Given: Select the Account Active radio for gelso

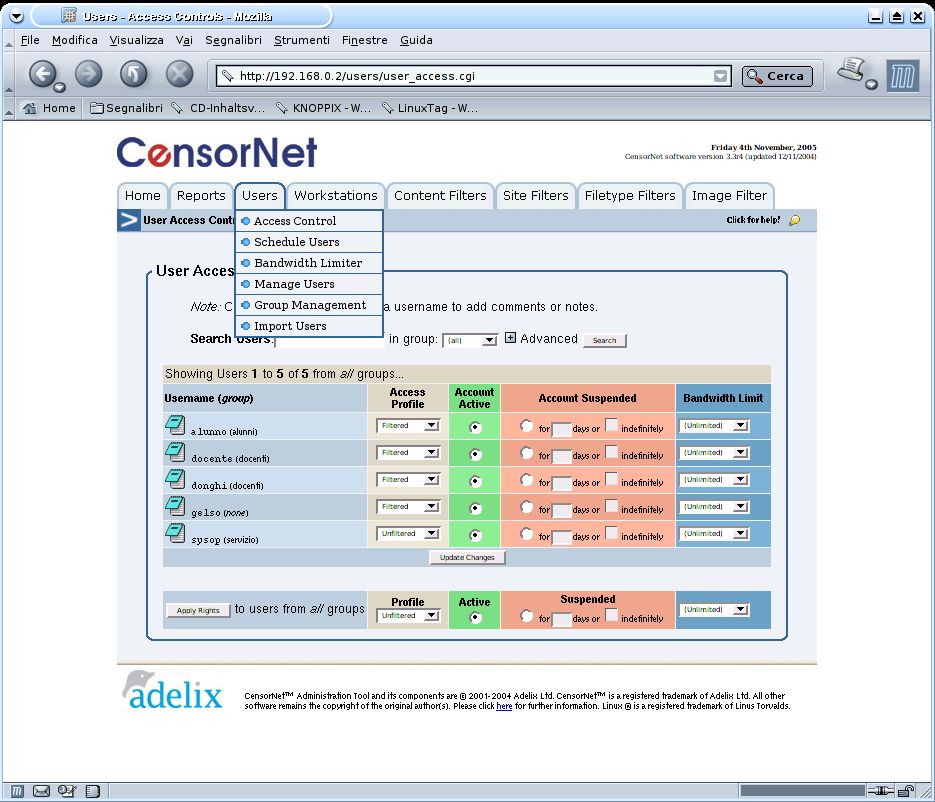Looking at the screenshot, I should pos(475,508).
